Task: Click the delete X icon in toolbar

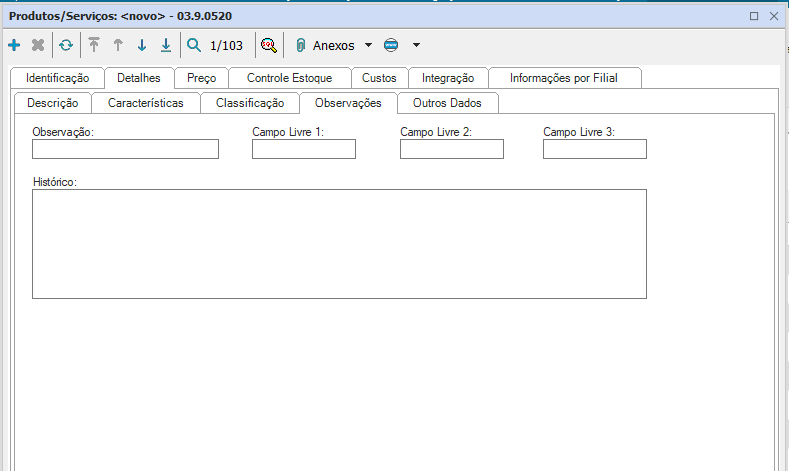Action: [x=38, y=45]
